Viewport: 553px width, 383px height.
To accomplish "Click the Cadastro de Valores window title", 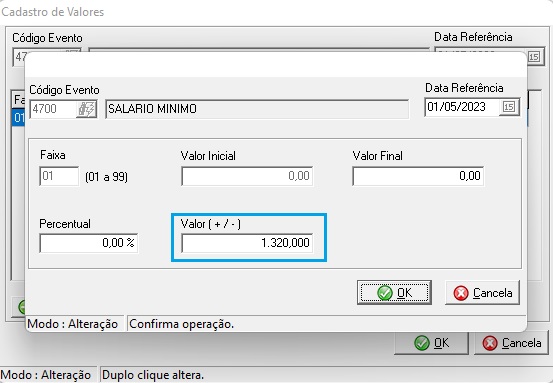I will [x=53, y=12].
